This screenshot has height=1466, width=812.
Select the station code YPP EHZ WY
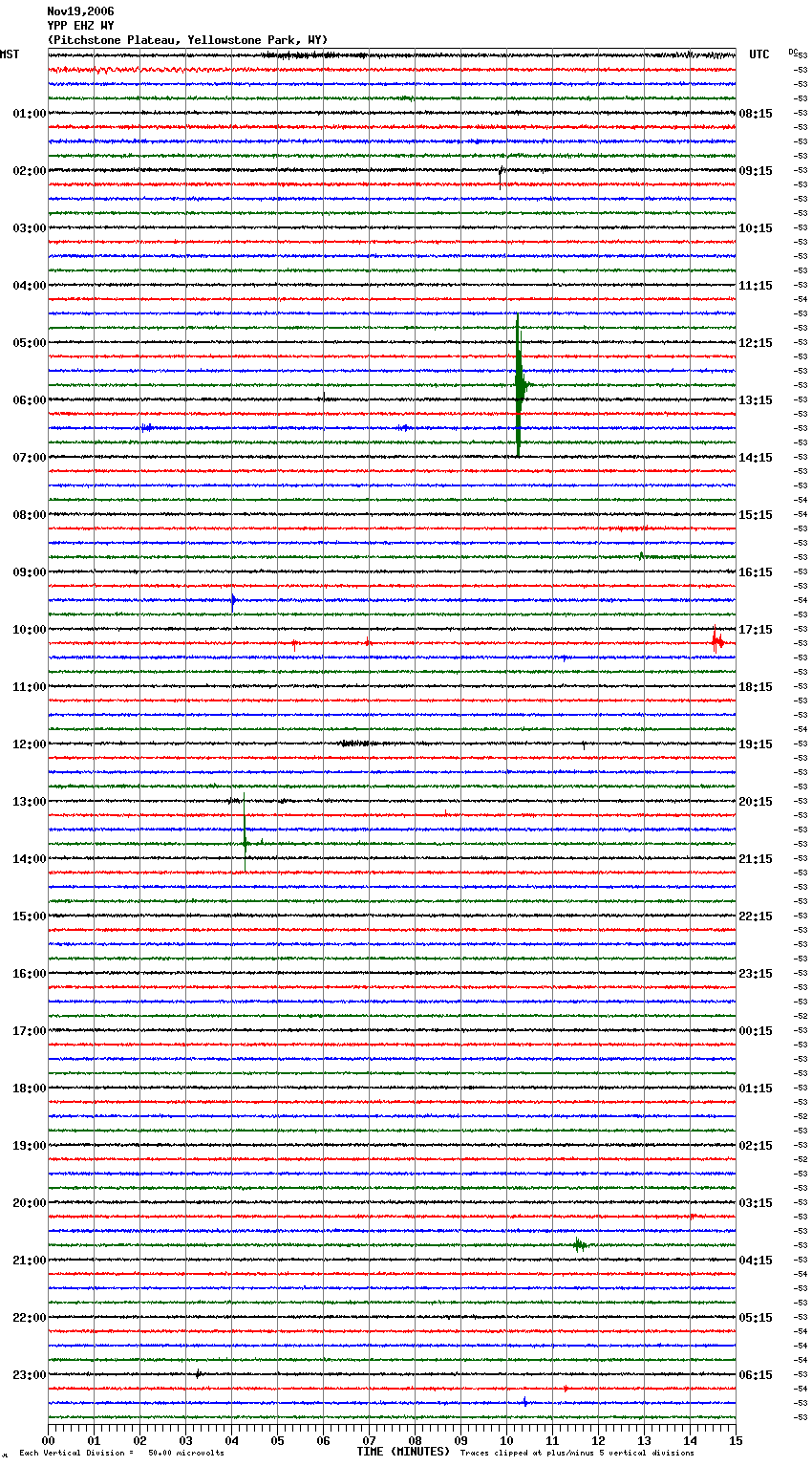80,26
